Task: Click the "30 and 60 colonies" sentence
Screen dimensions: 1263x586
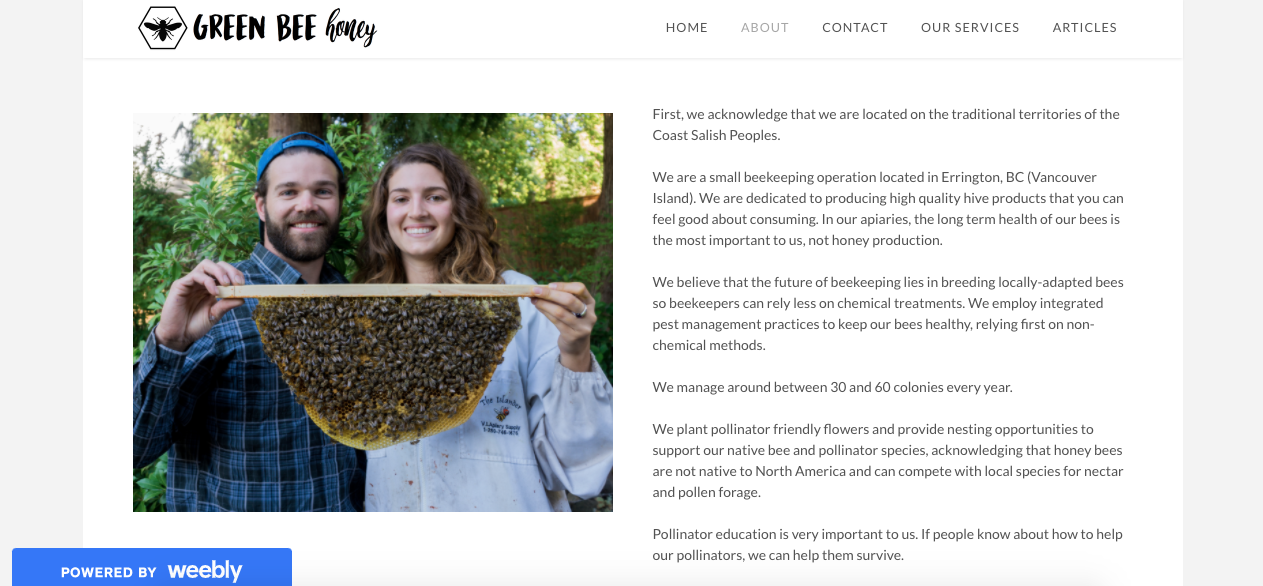Action: (x=832, y=387)
